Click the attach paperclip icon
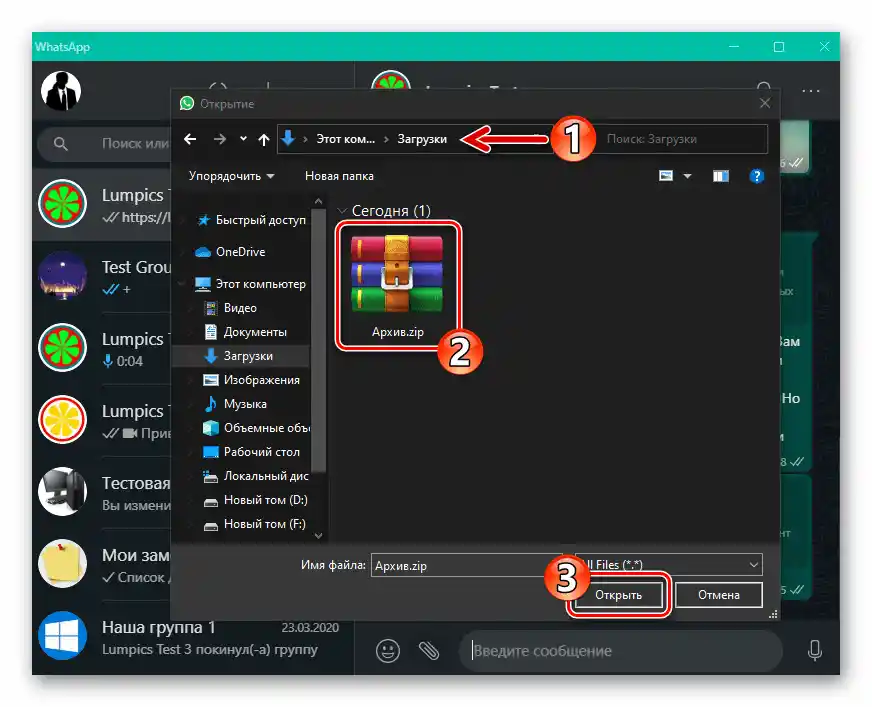872x707 pixels. tap(429, 650)
